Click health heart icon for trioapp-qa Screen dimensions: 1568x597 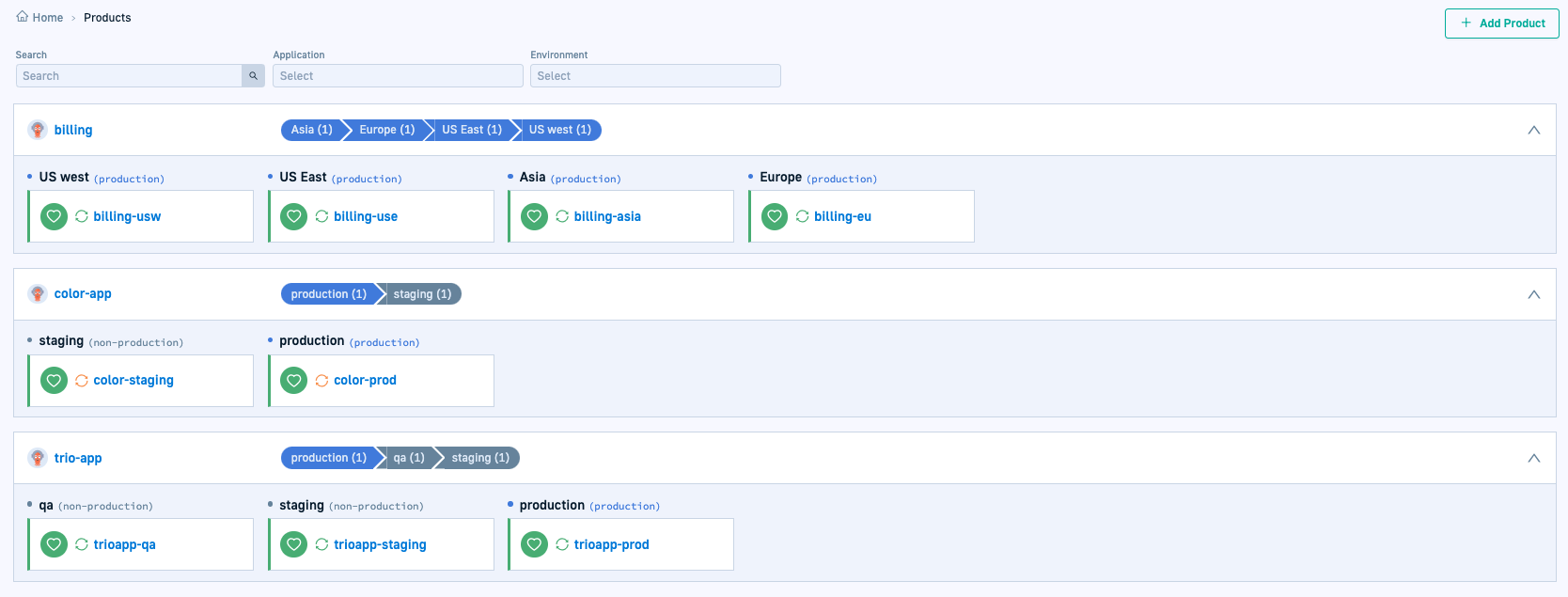(x=55, y=544)
